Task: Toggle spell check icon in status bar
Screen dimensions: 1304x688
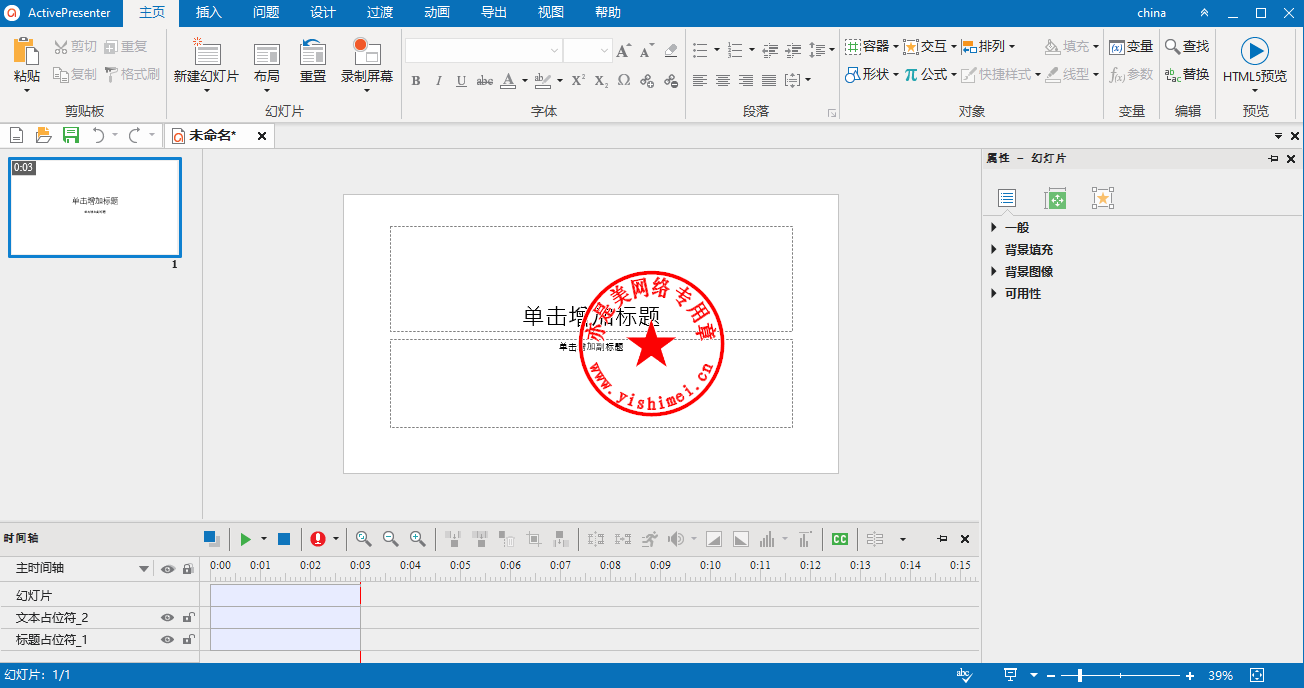Action: pyautogui.click(x=964, y=675)
